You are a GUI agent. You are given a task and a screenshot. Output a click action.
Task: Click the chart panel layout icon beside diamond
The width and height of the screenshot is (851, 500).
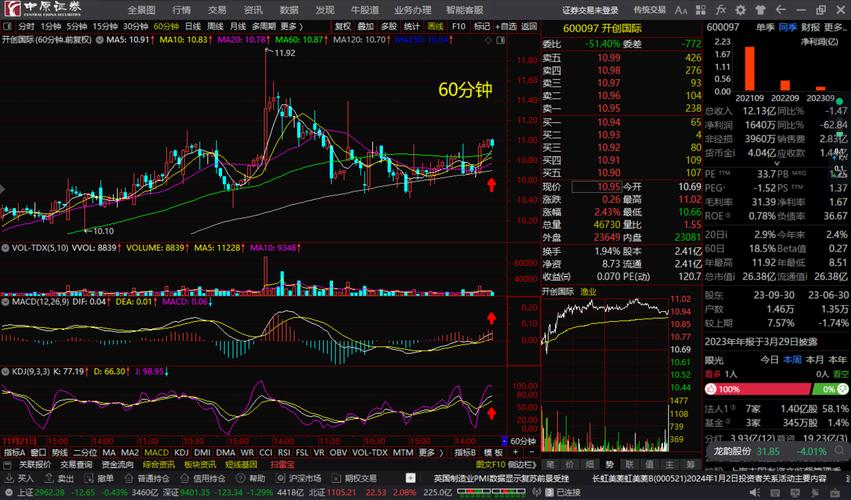click(x=500, y=40)
